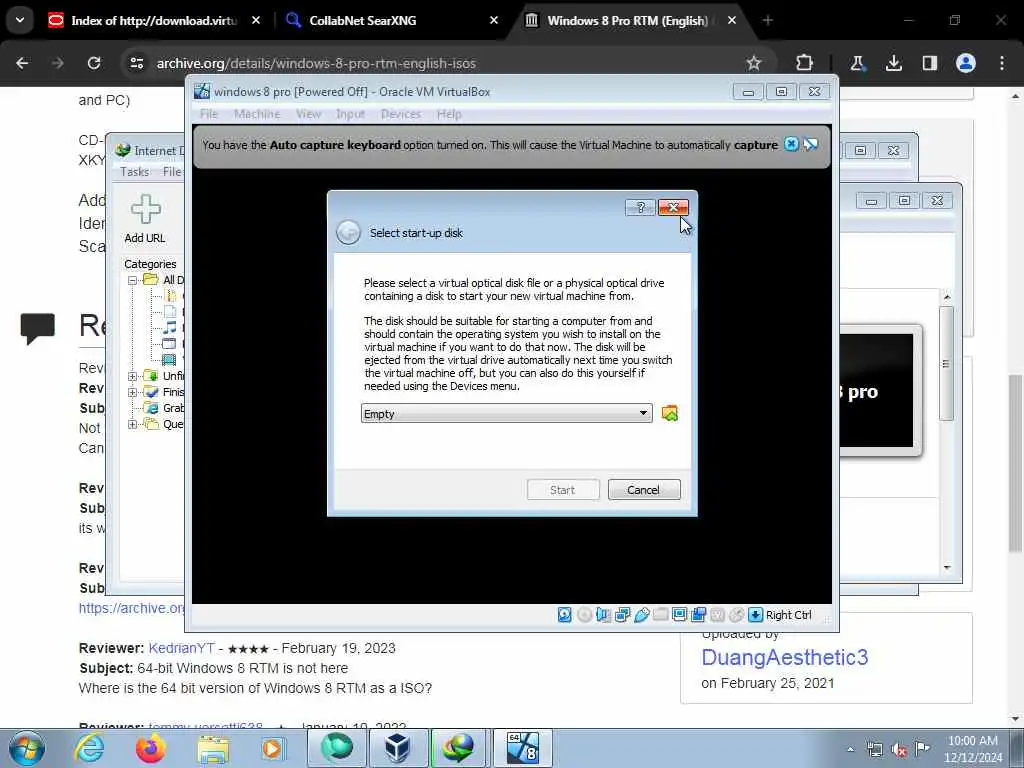
Task: Switch to the Index of download.virtualbox tab
Action: point(155,20)
